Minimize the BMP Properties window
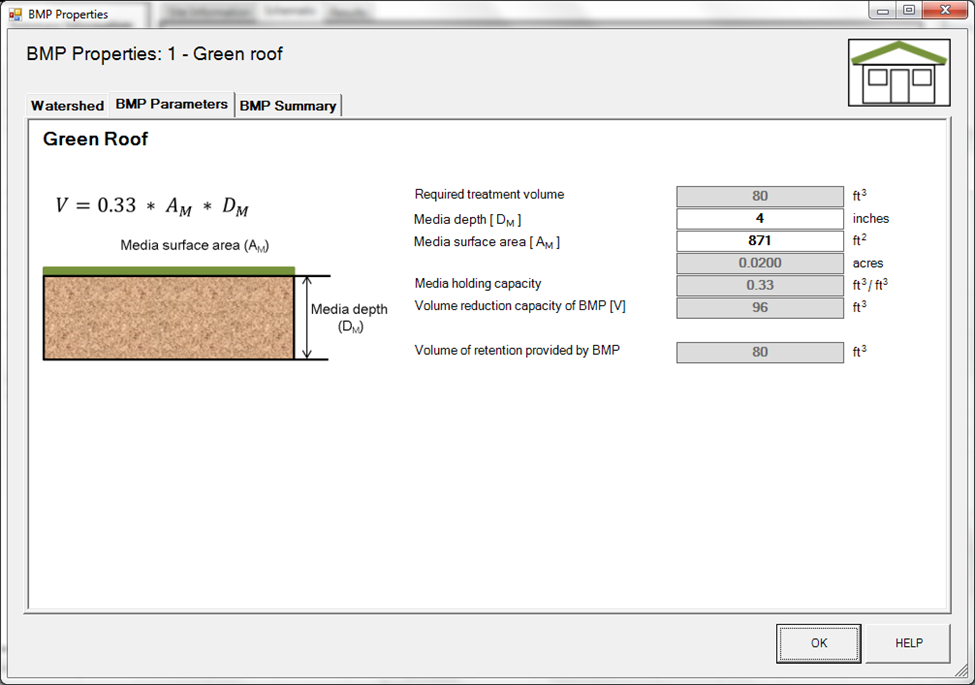 point(882,11)
